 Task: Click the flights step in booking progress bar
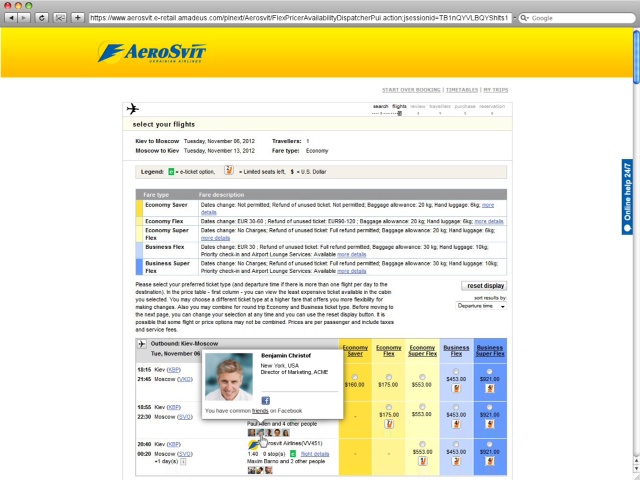pos(399,107)
